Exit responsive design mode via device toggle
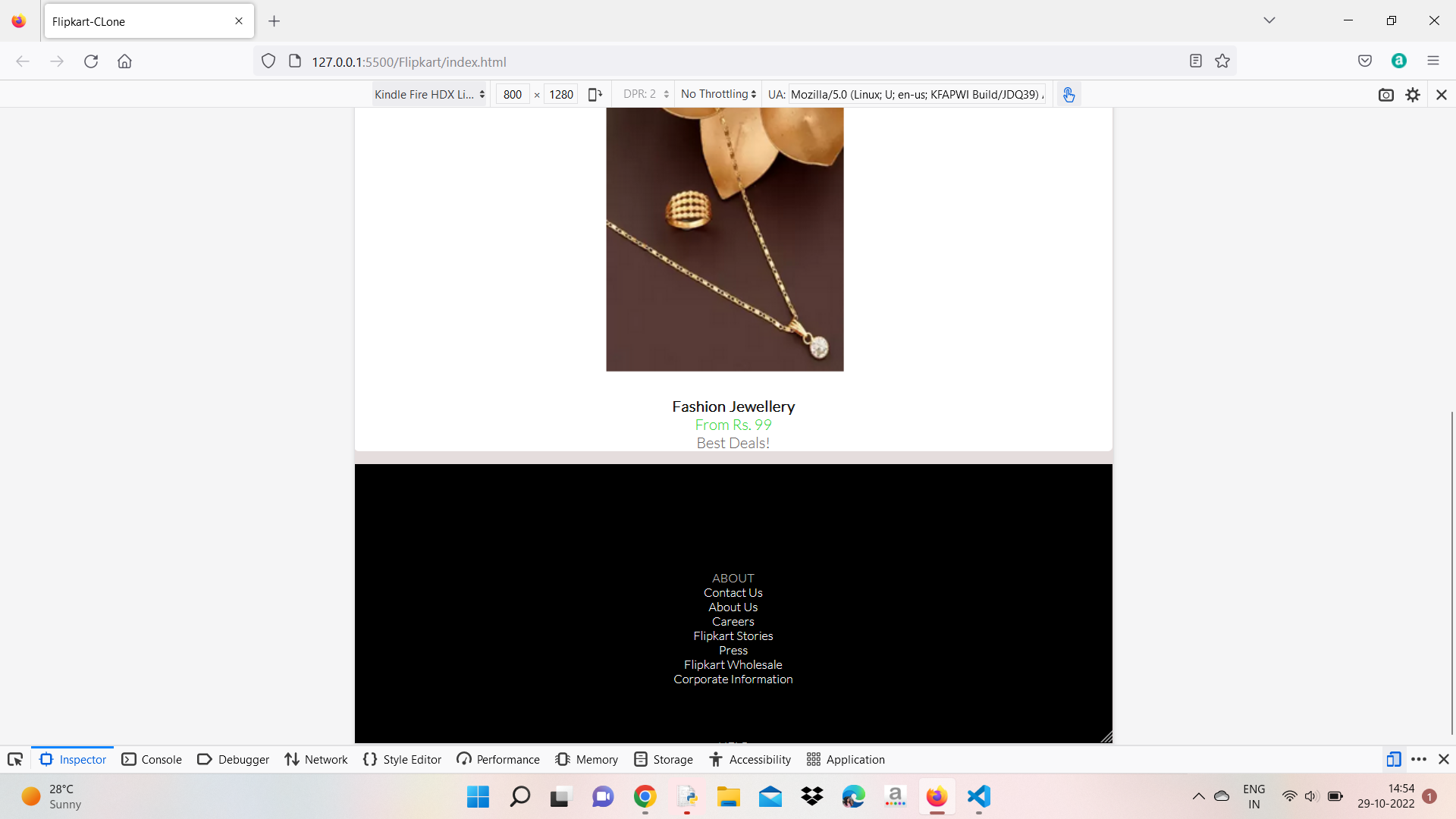The image size is (1456, 819). (x=1395, y=759)
